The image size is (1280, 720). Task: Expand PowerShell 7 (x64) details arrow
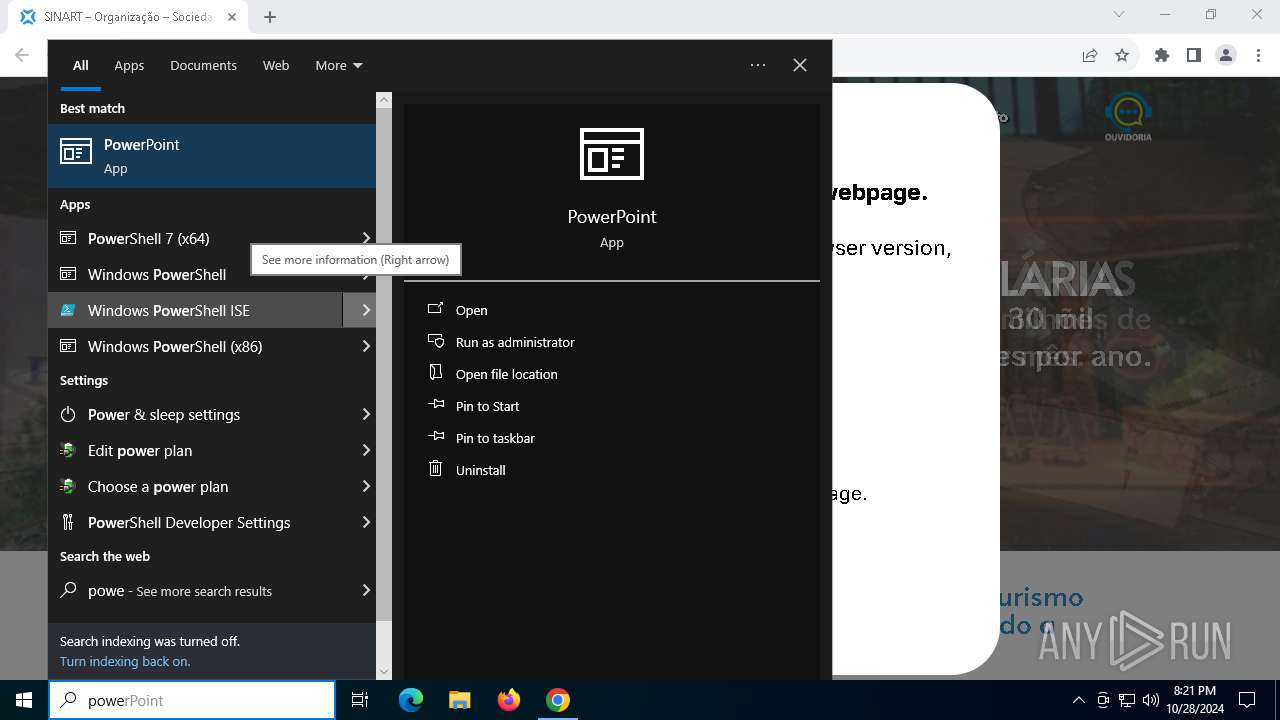coord(366,238)
